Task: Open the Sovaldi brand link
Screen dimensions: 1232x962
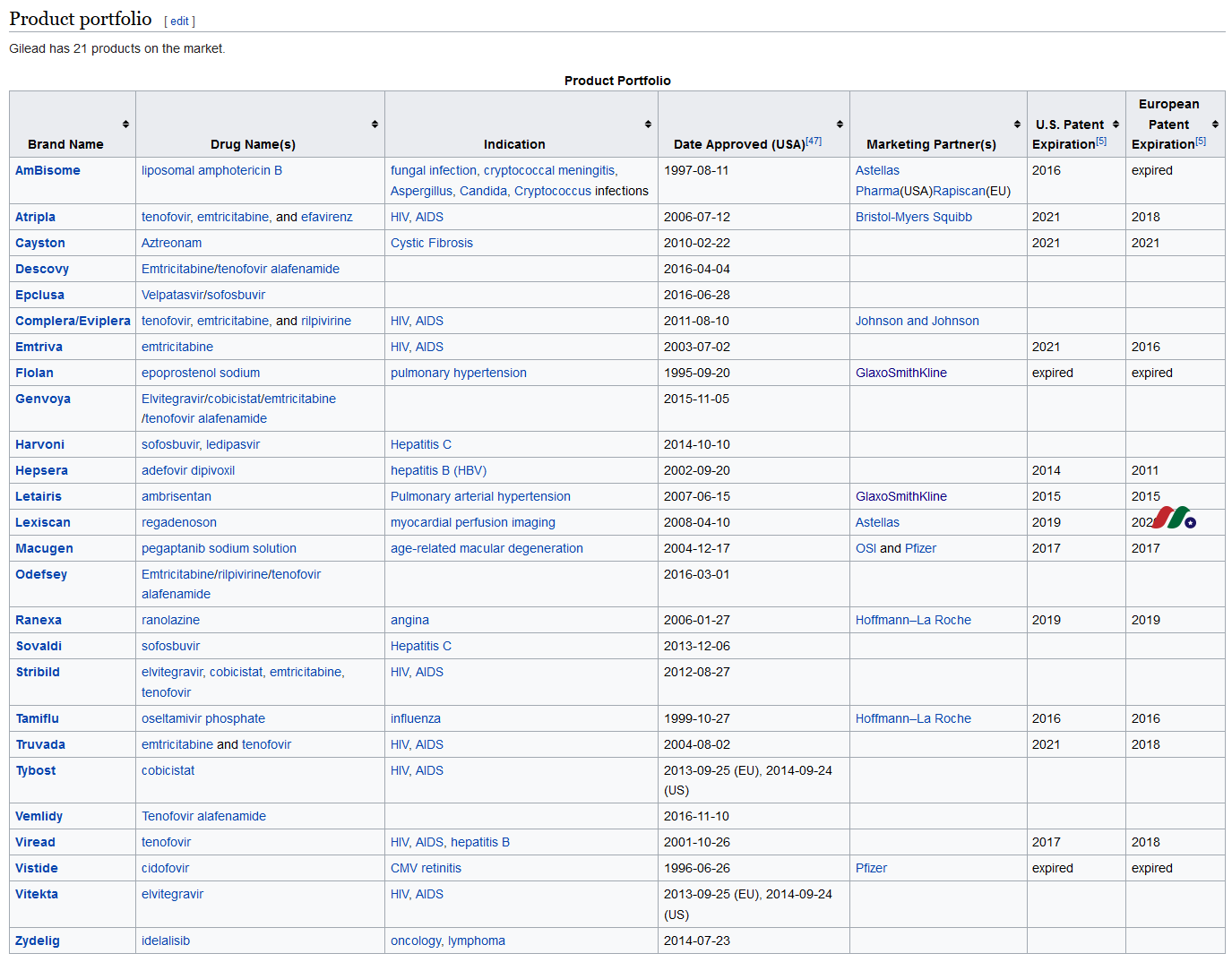Action: 39,646
